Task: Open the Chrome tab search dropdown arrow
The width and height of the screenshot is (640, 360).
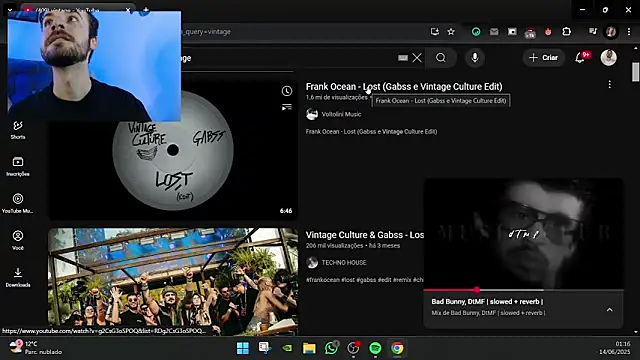Action: coord(10,9)
